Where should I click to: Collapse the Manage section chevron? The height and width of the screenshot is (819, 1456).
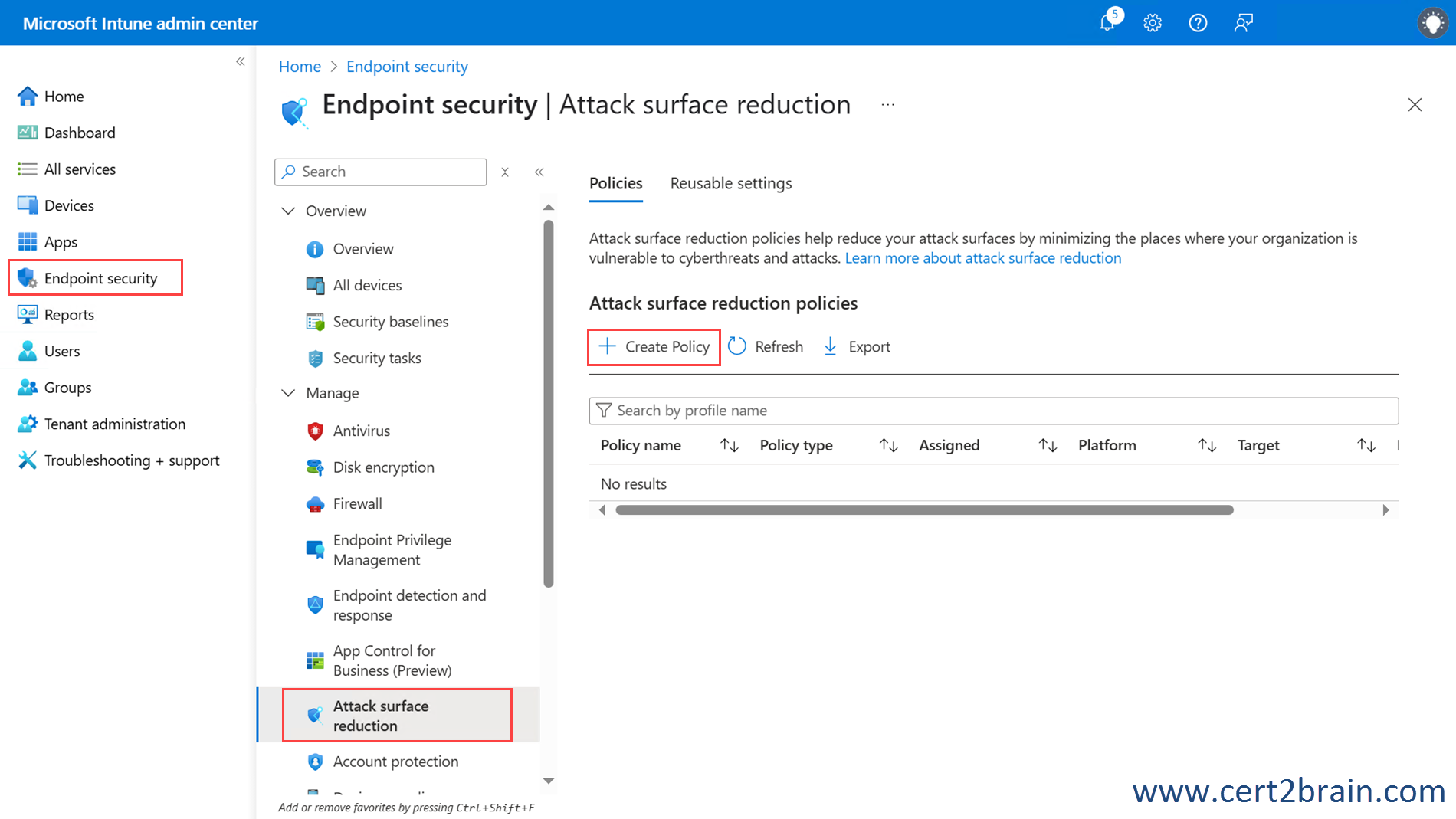288,393
